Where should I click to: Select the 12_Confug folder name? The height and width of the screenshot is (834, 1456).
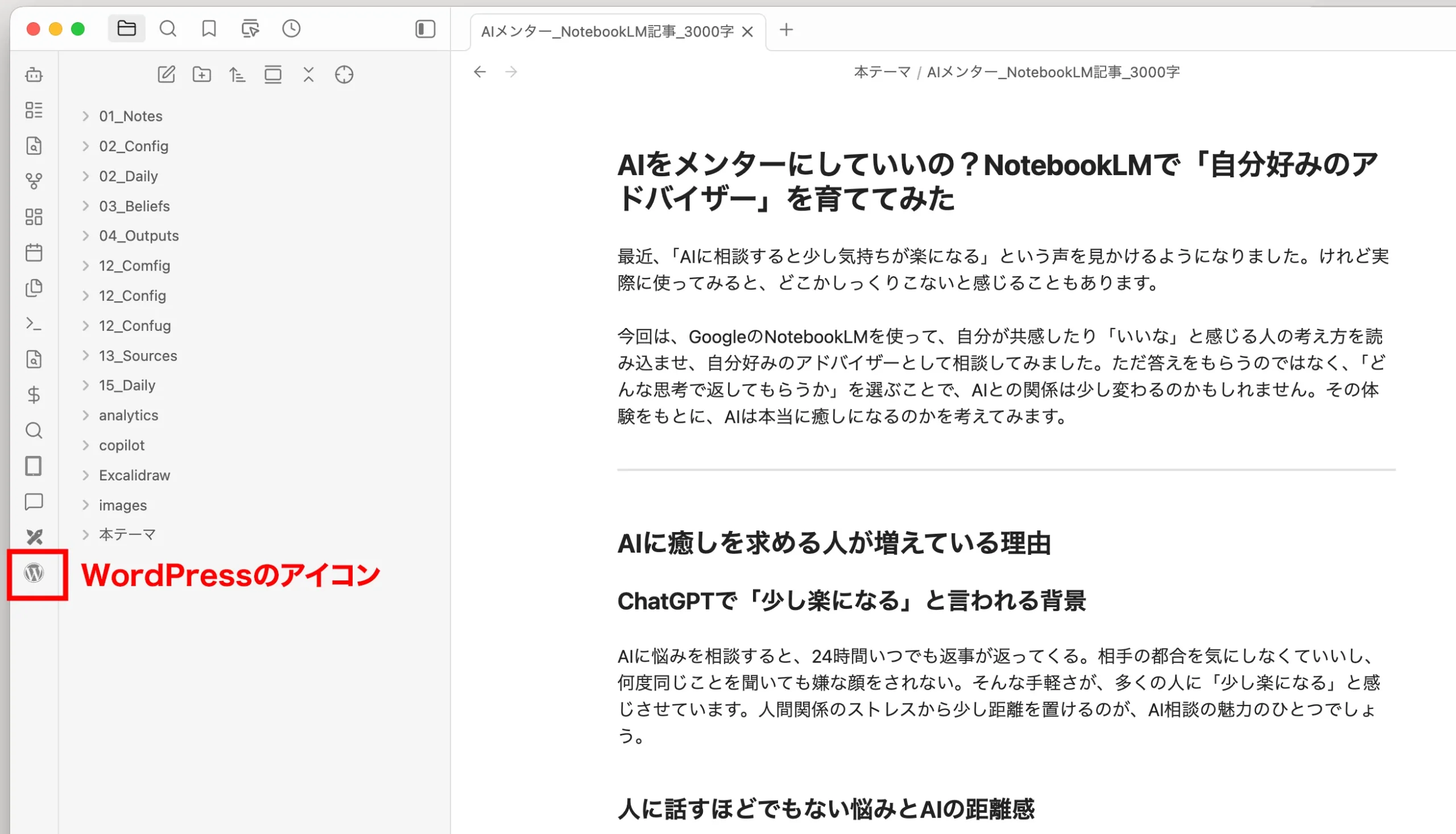[135, 325]
